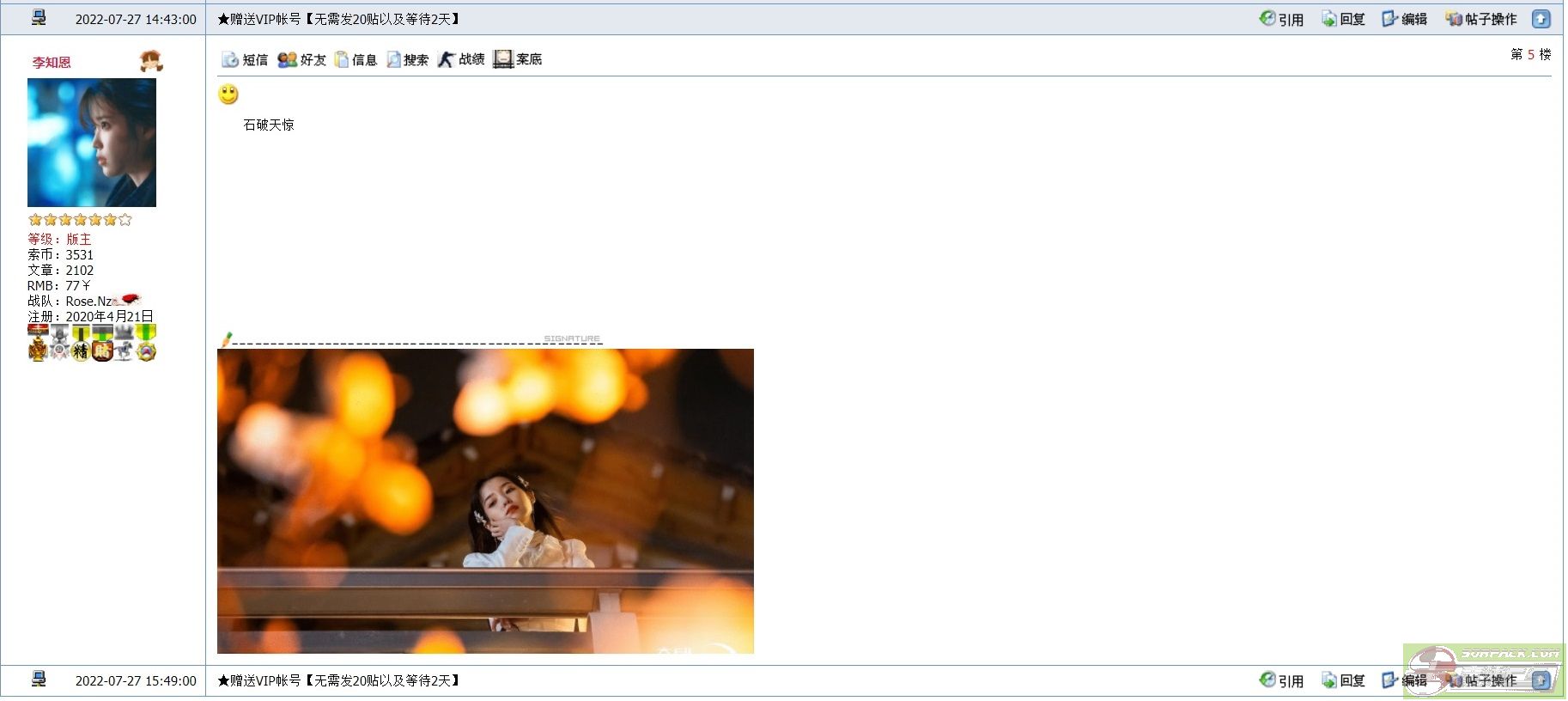Click the team name Rose.Nz
1568x701 pixels.
coord(89,301)
